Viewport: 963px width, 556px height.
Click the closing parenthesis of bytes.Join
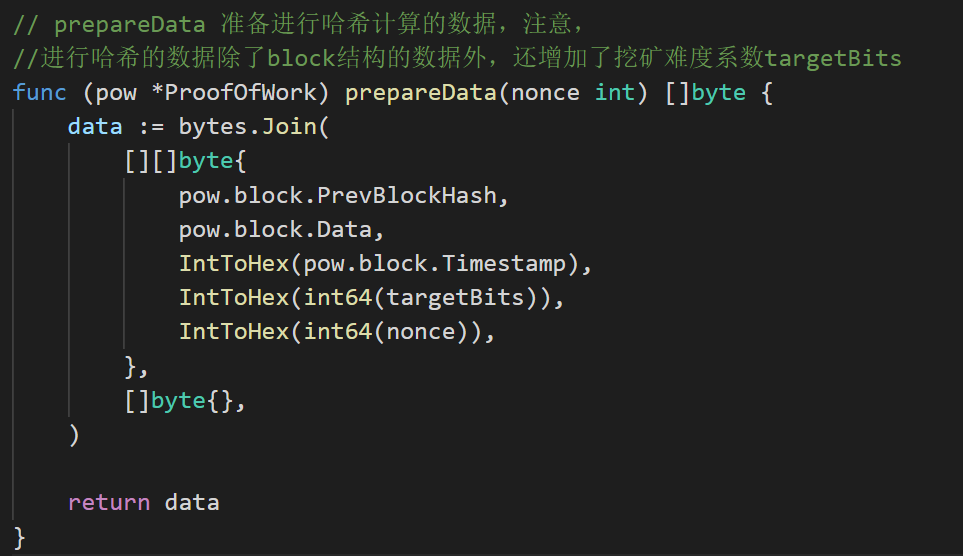pos(74,435)
